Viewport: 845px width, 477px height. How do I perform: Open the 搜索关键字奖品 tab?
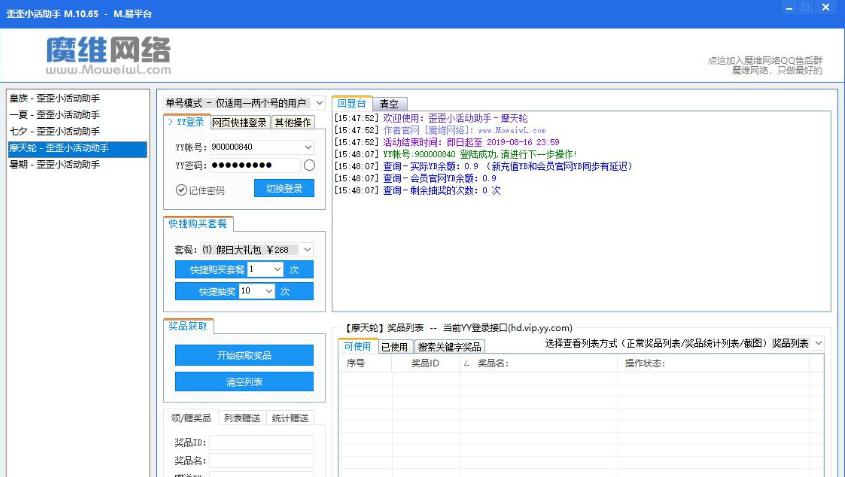click(x=449, y=347)
